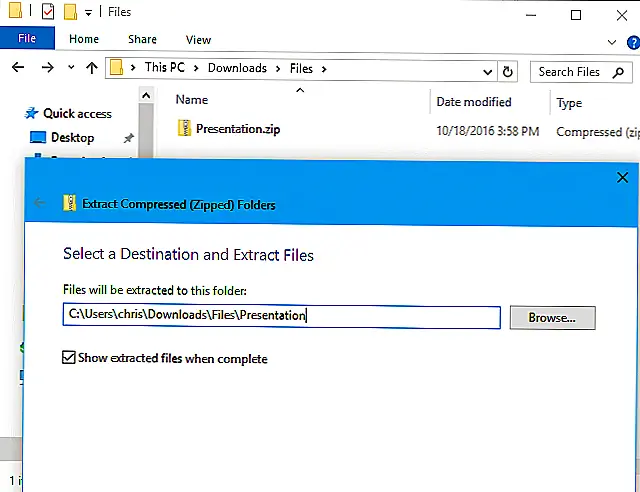Go up one folder level
This screenshot has height=492, width=640.
[x=92, y=68]
